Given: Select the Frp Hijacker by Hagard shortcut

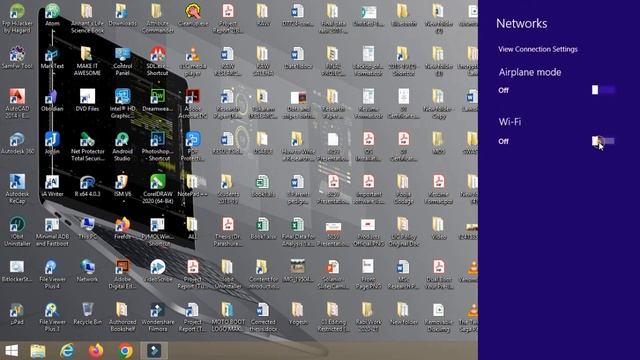Looking at the screenshot, I should click(17, 19).
